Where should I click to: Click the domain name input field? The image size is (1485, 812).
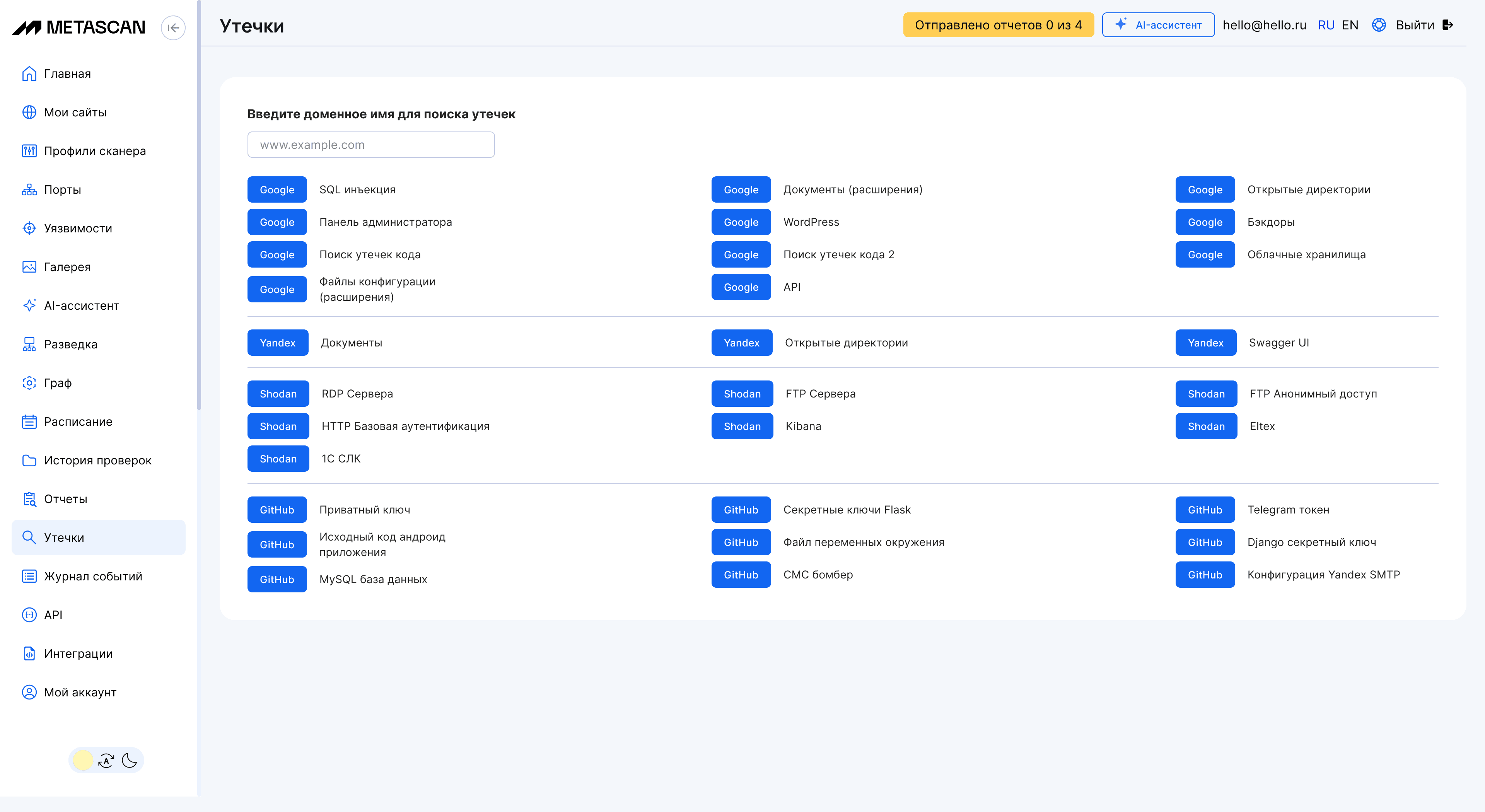[x=371, y=145]
